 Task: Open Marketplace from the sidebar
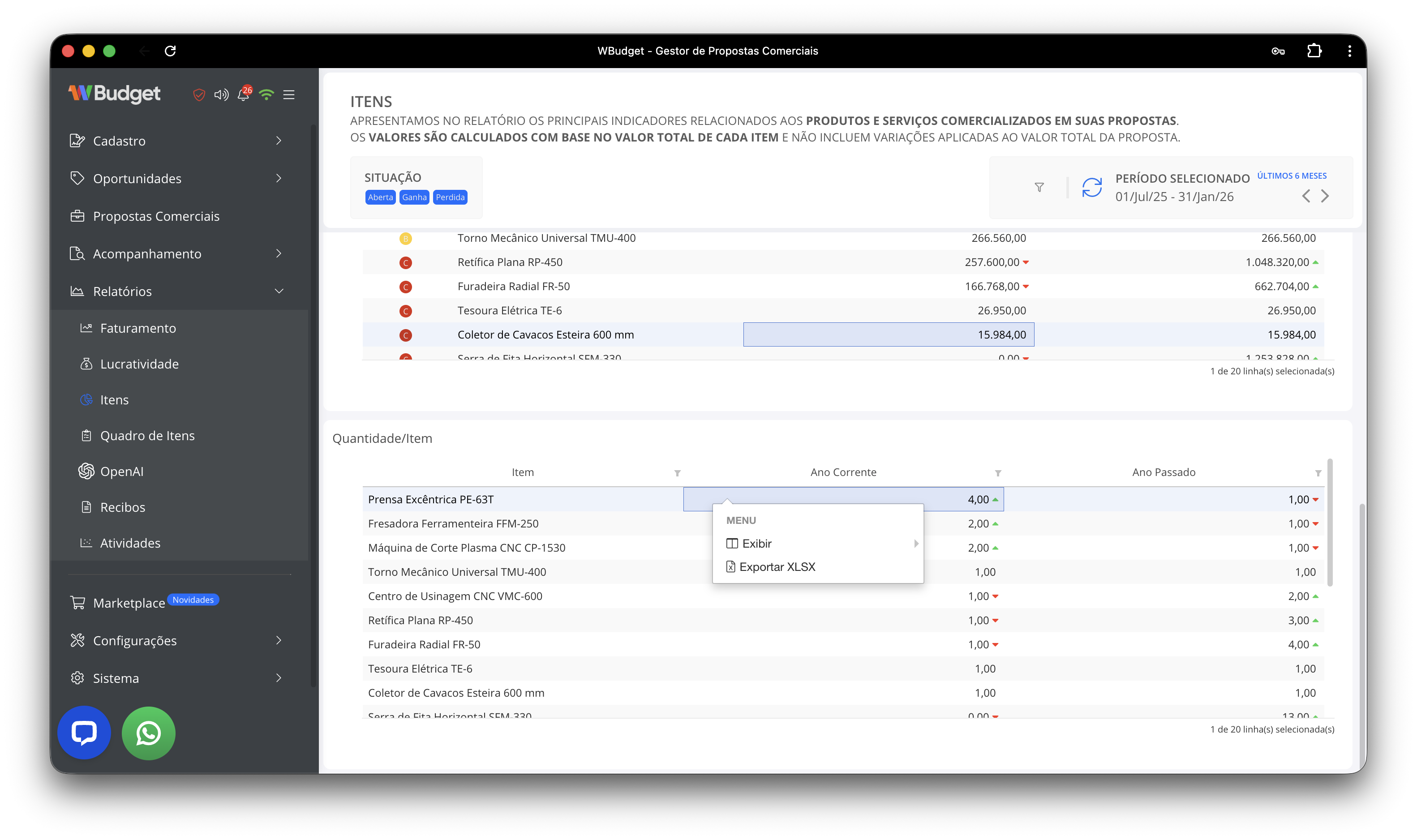(129, 604)
